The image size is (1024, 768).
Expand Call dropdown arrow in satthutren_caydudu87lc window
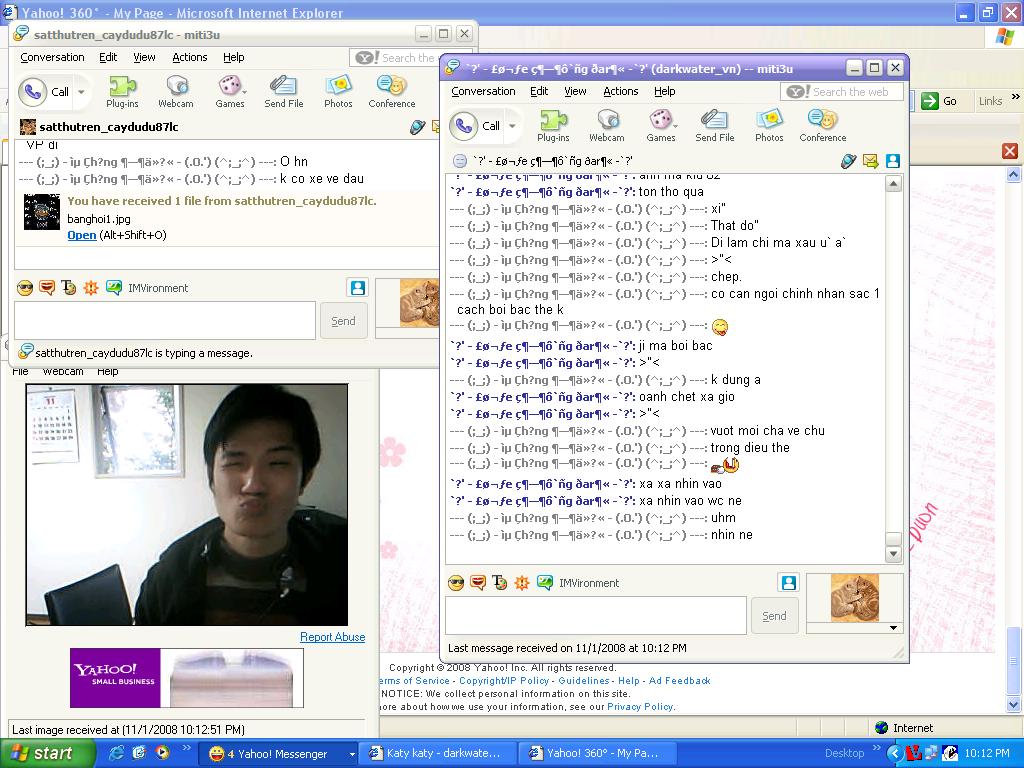pos(82,92)
